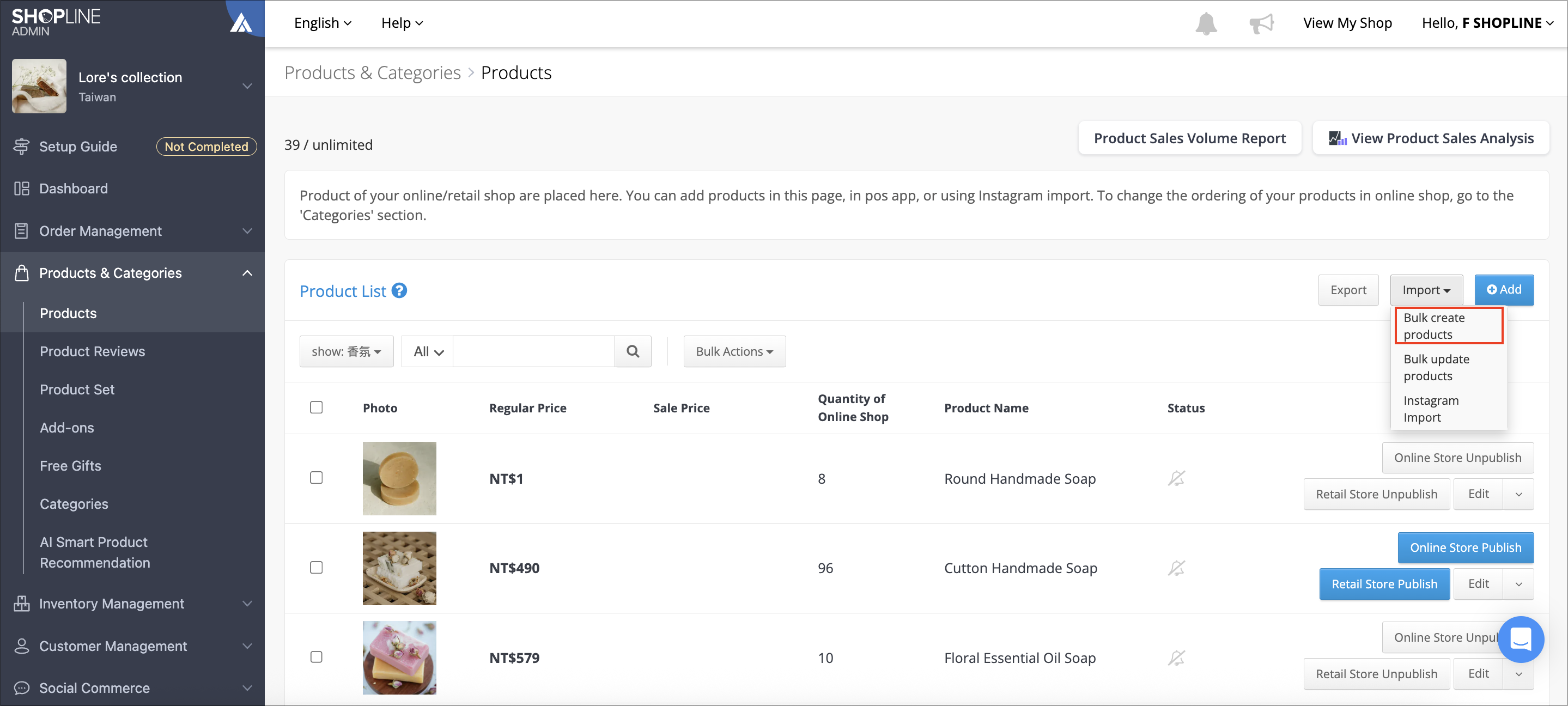
Task: Open Free Gifts in the sidebar
Action: point(71,466)
